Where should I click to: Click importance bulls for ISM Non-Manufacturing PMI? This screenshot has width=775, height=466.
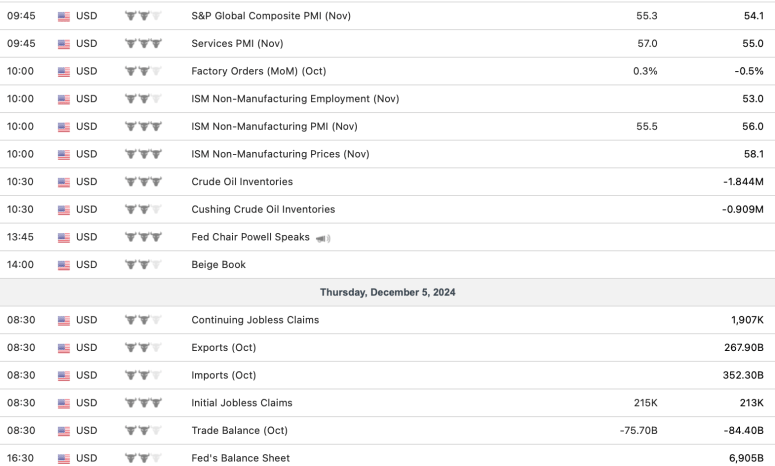coord(143,127)
